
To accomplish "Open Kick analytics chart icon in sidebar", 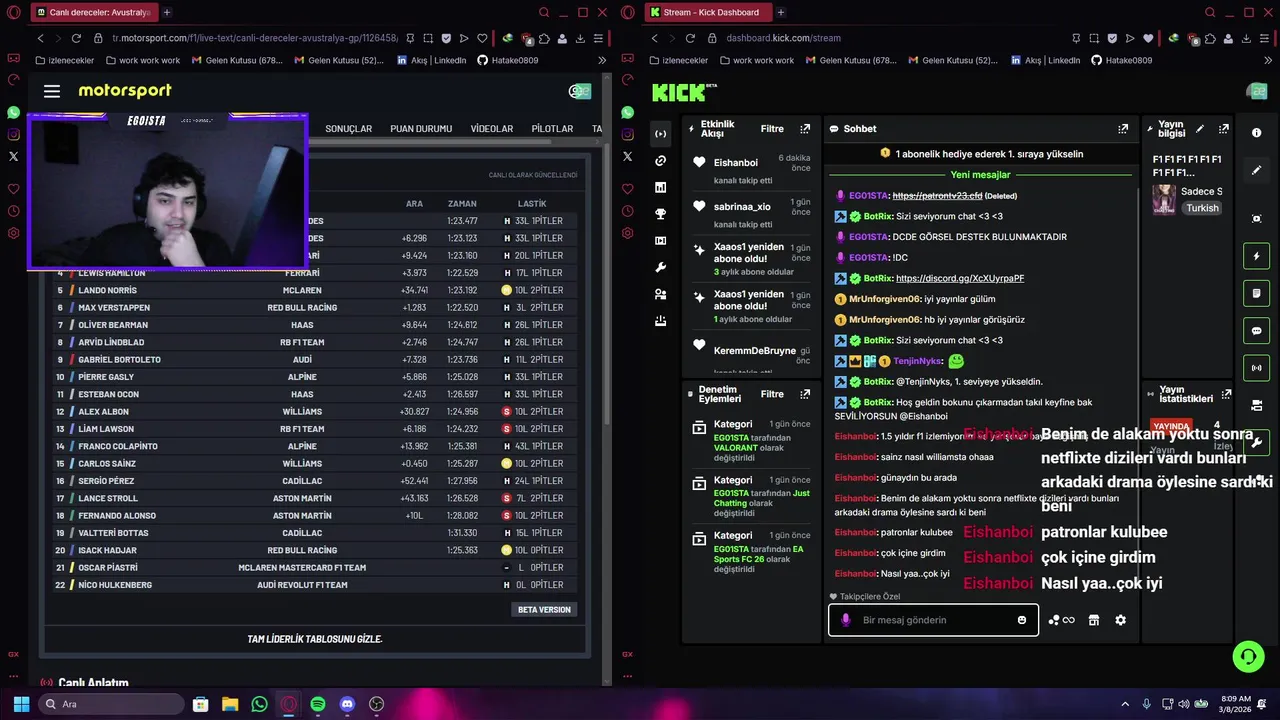I will [660, 187].
